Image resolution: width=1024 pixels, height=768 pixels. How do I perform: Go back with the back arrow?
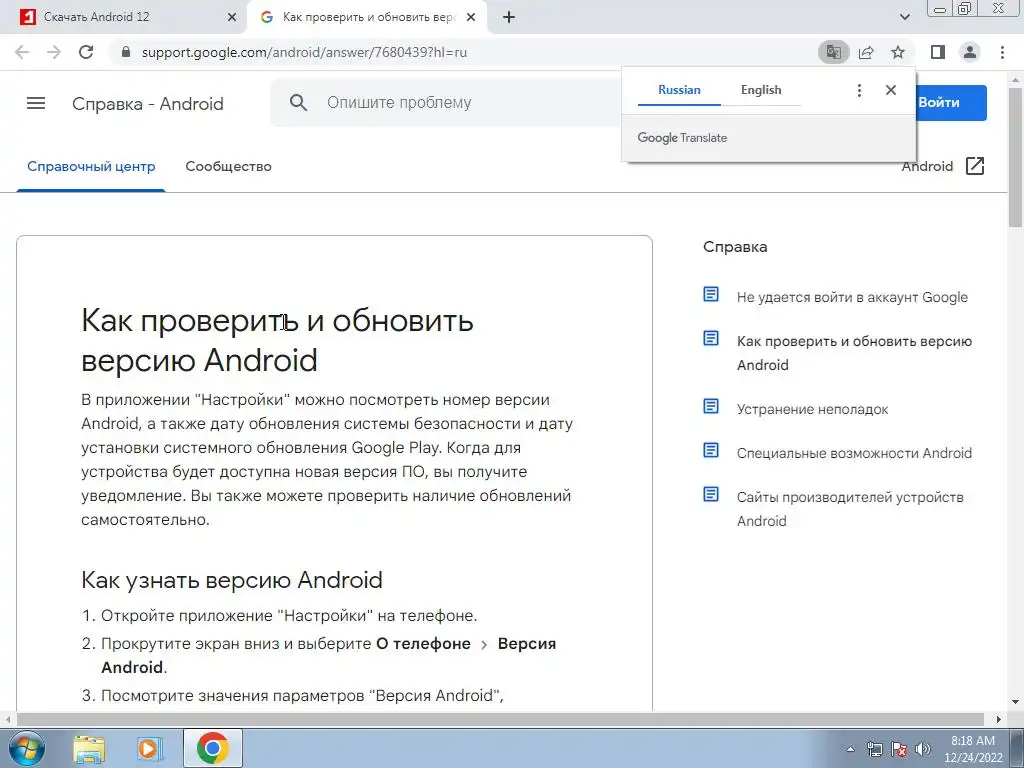22,52
